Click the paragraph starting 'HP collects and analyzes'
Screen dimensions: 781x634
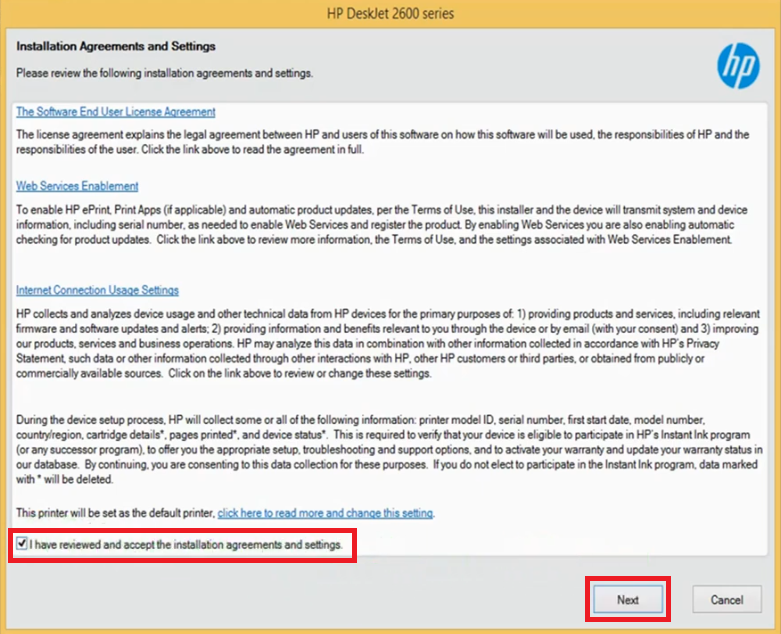[388, 343]
